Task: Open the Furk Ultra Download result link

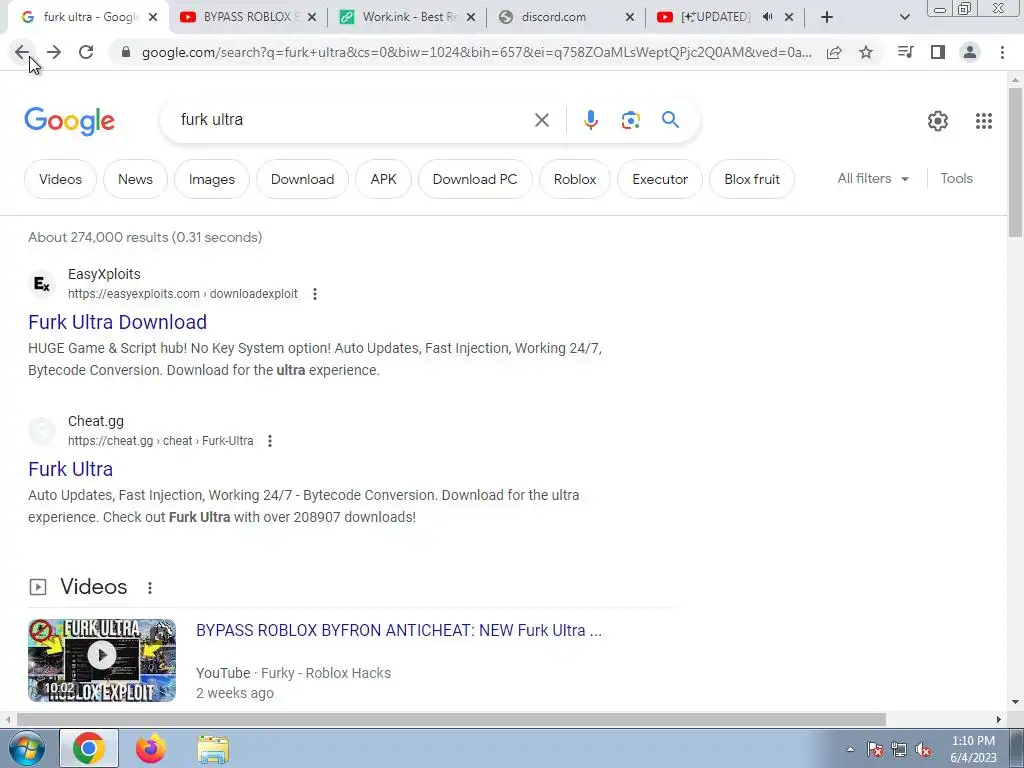Action: click(x=118, y=322)
